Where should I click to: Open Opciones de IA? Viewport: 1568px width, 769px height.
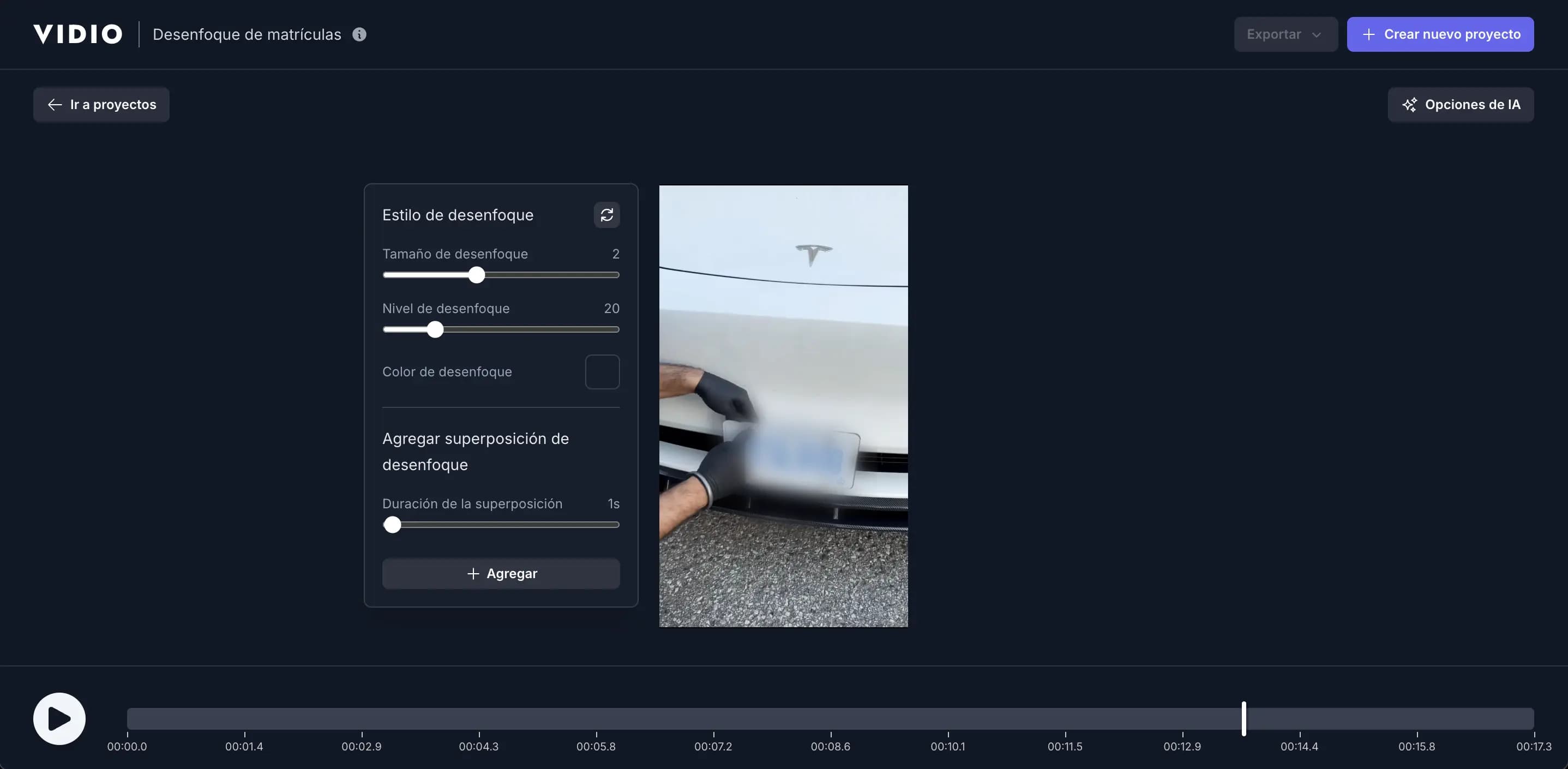[1461, 105]
